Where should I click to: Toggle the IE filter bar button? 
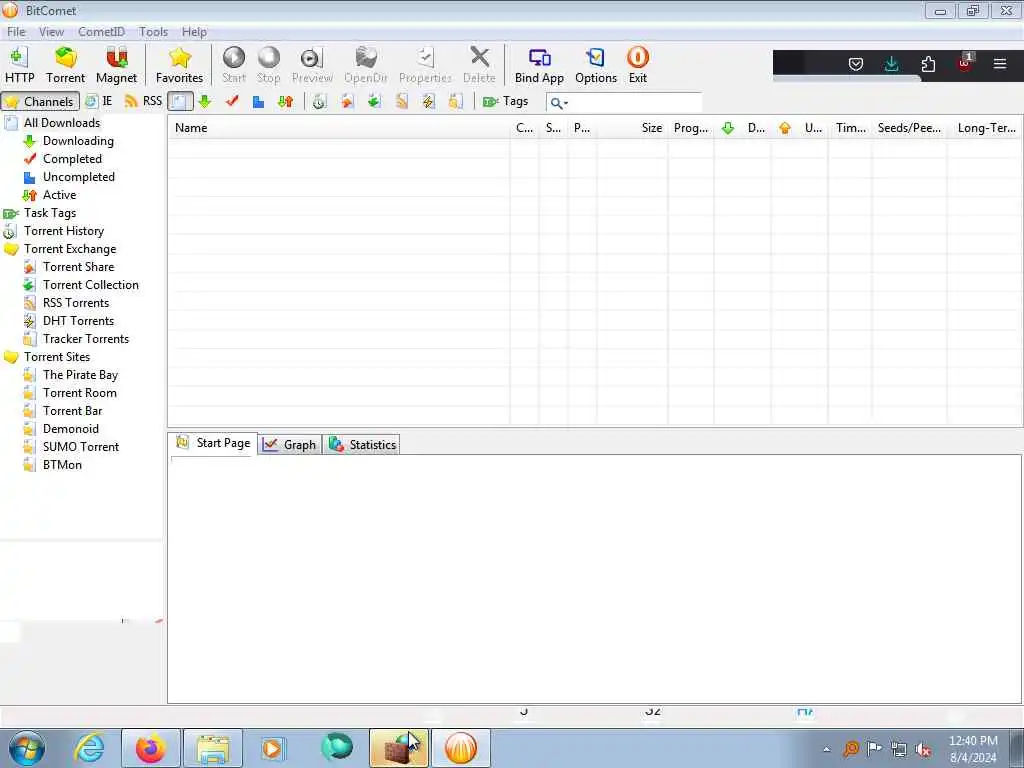(99, 101)
